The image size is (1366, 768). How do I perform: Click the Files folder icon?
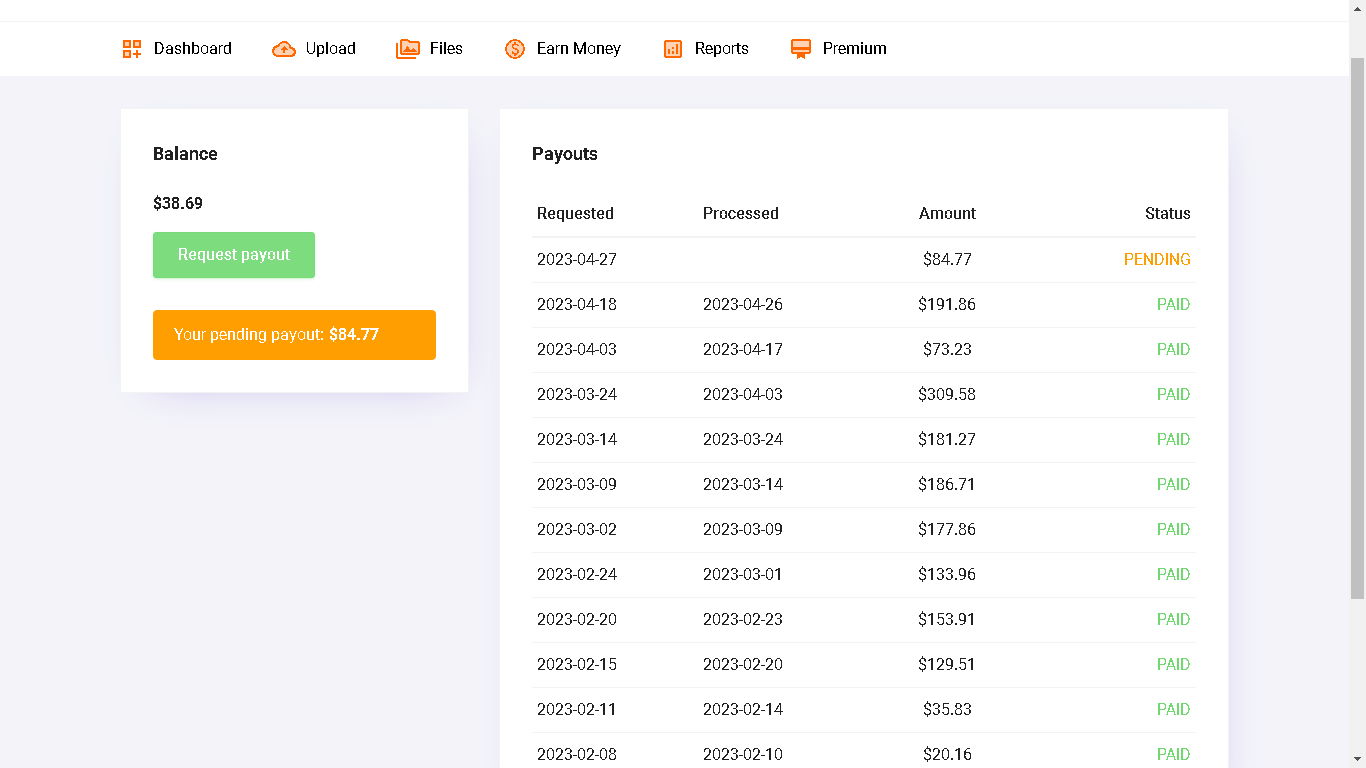click(x=408, y=49)
